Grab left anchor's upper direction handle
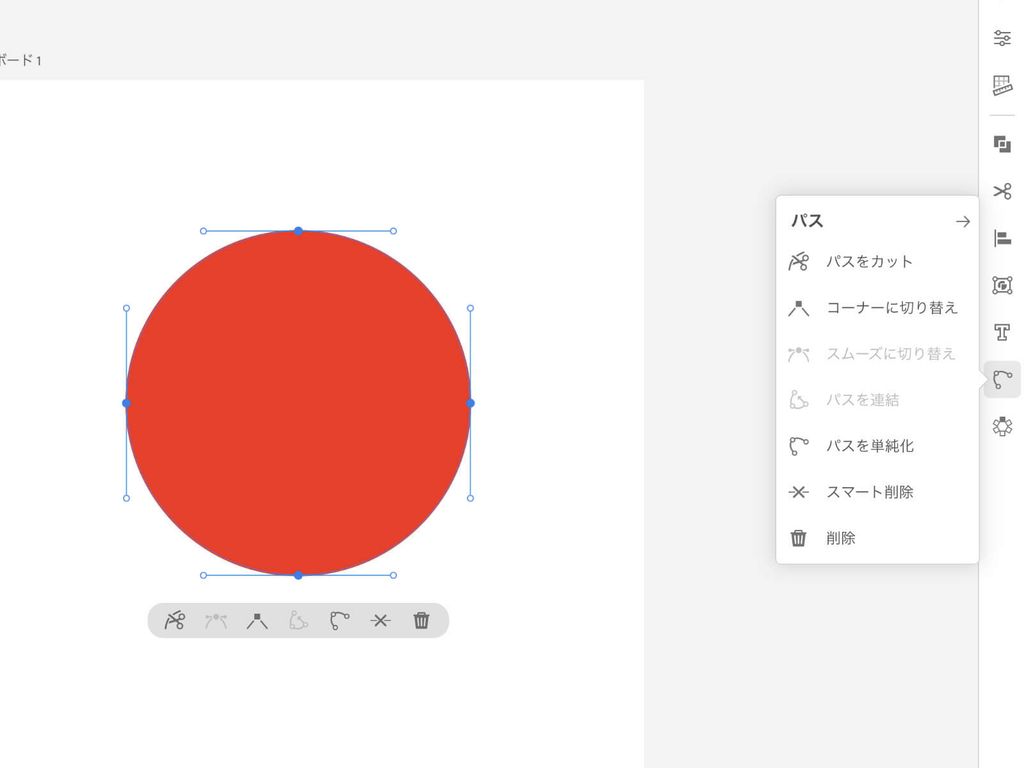The width and height of the screenshot is (1024, 768). click(126, 308)
